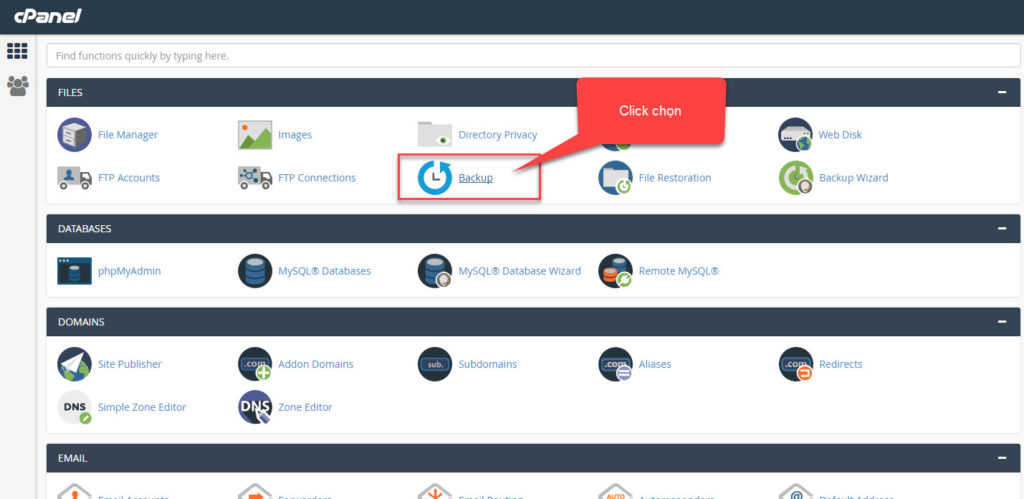1024x499 pixels.
Task: Click the Simple Zone Editor link
Action: [142, 407]
